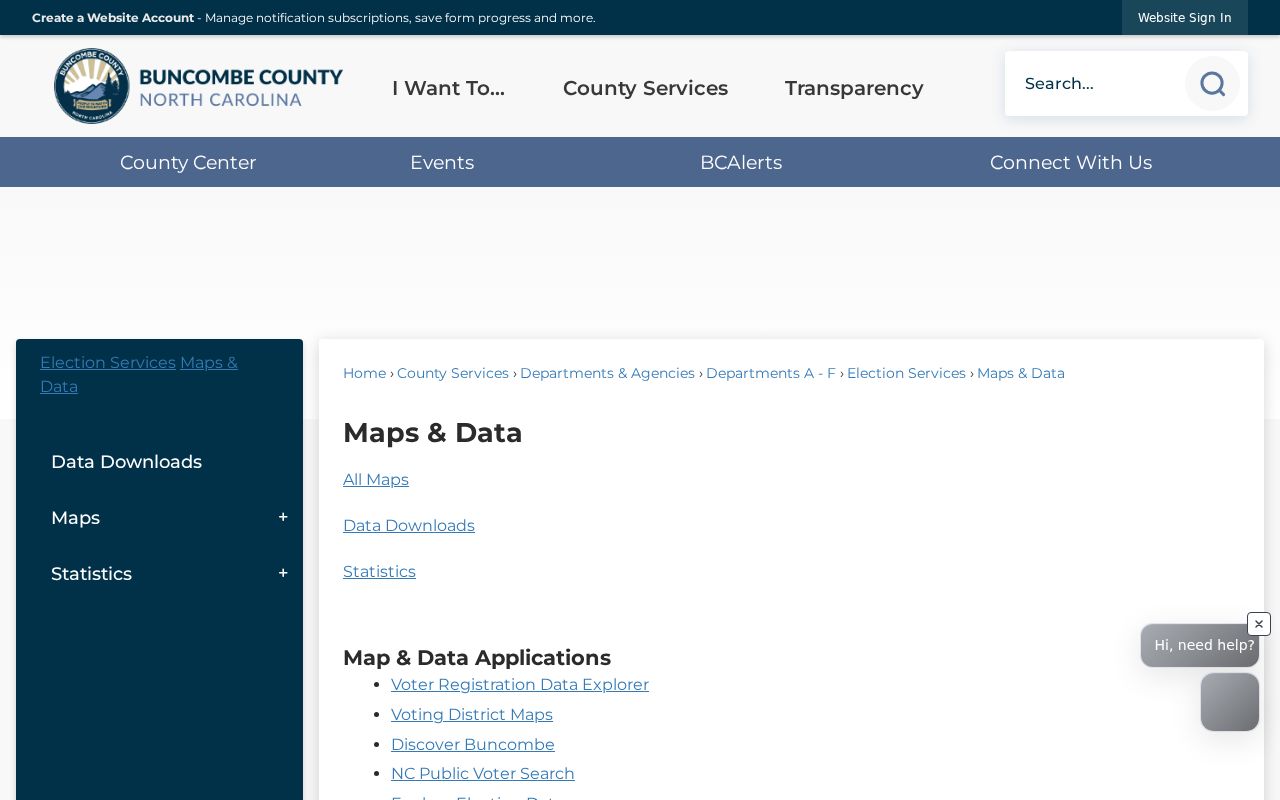This screenshot has width=1280, height=800.
Task: Close the 'Hi, need help?' chat bubble
Action: (1259, 624)
